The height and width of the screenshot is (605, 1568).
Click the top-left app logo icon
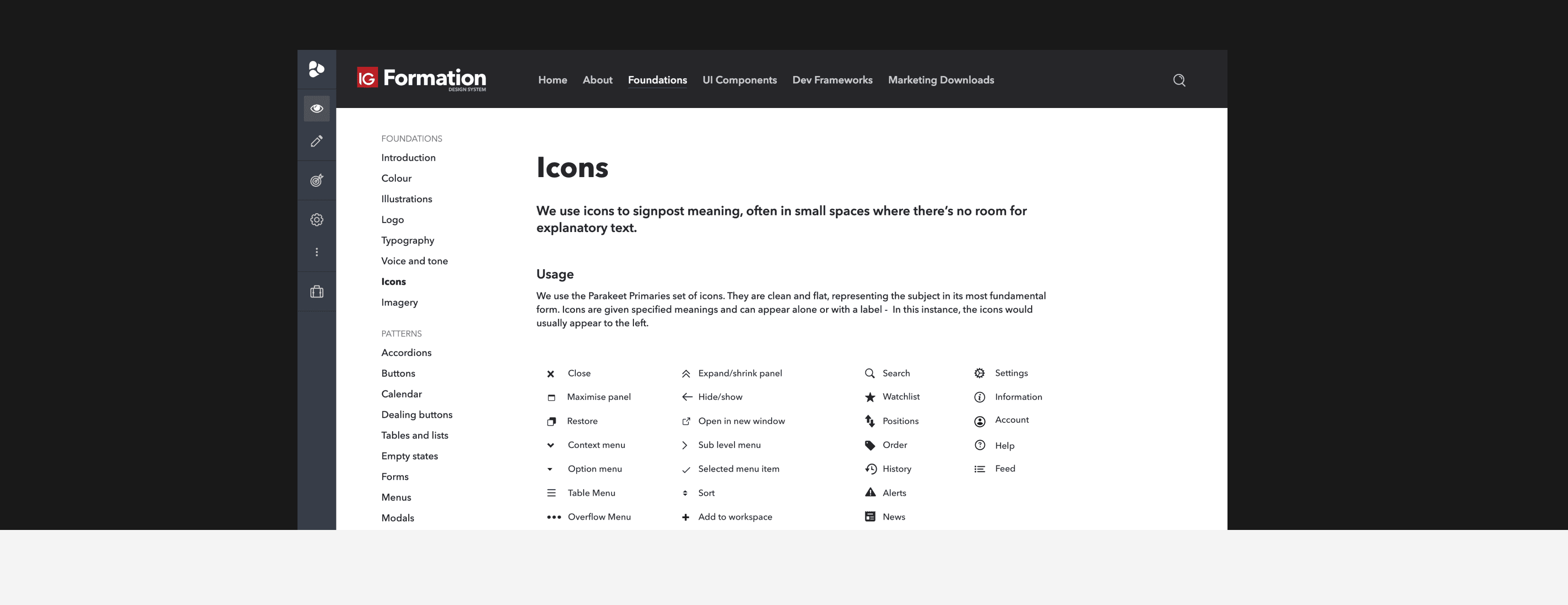[317, 70]
